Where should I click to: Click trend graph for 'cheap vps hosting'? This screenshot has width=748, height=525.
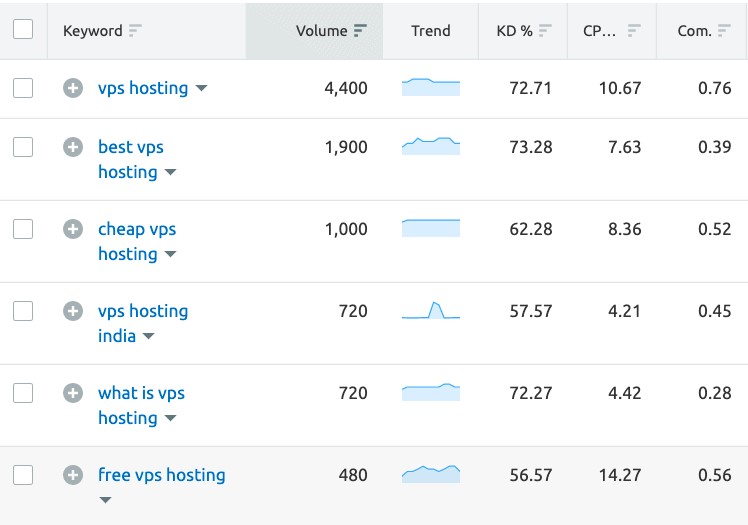(431, 228)
